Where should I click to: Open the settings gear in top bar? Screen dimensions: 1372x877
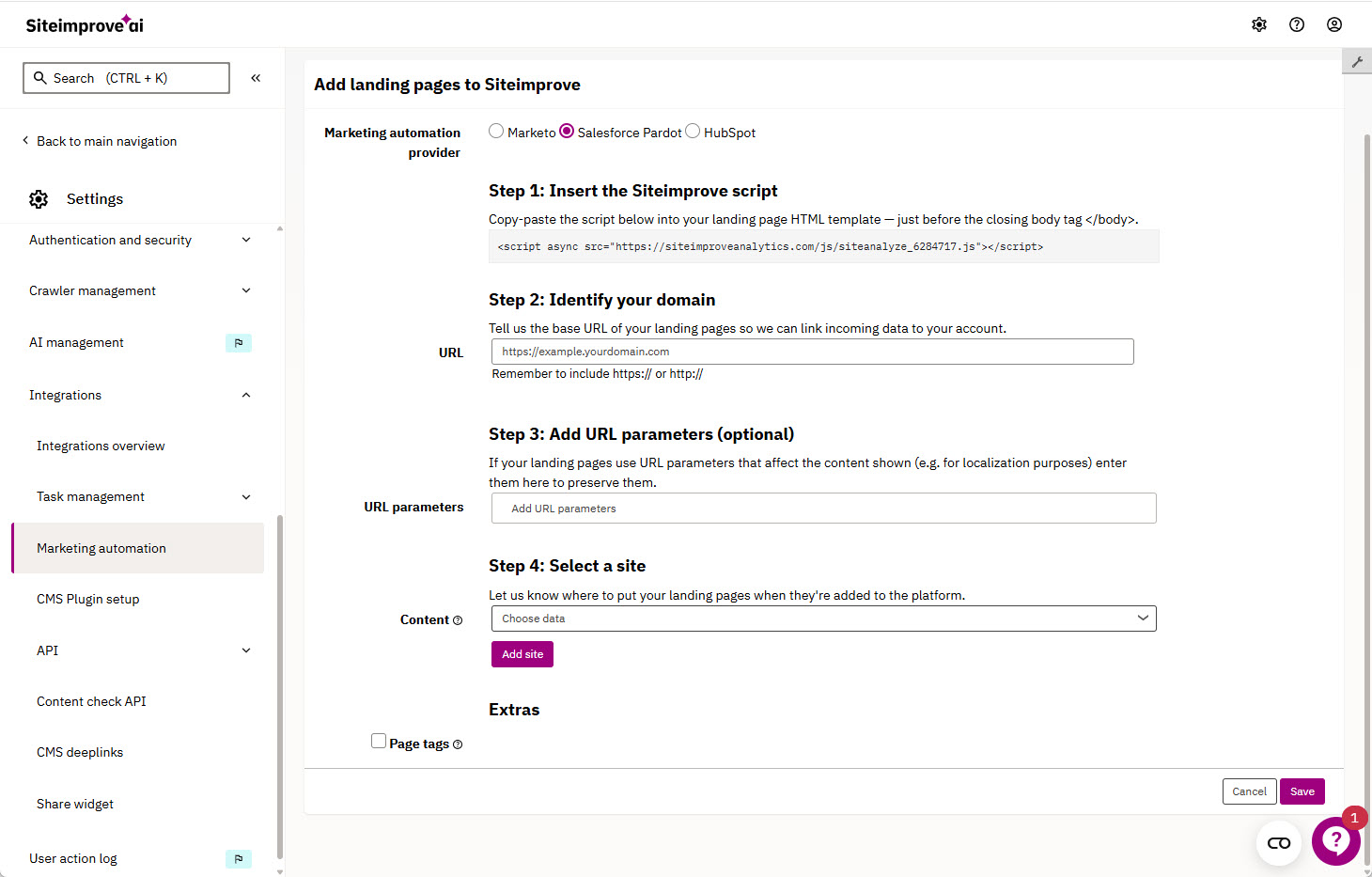click(x=1259, y=24)
